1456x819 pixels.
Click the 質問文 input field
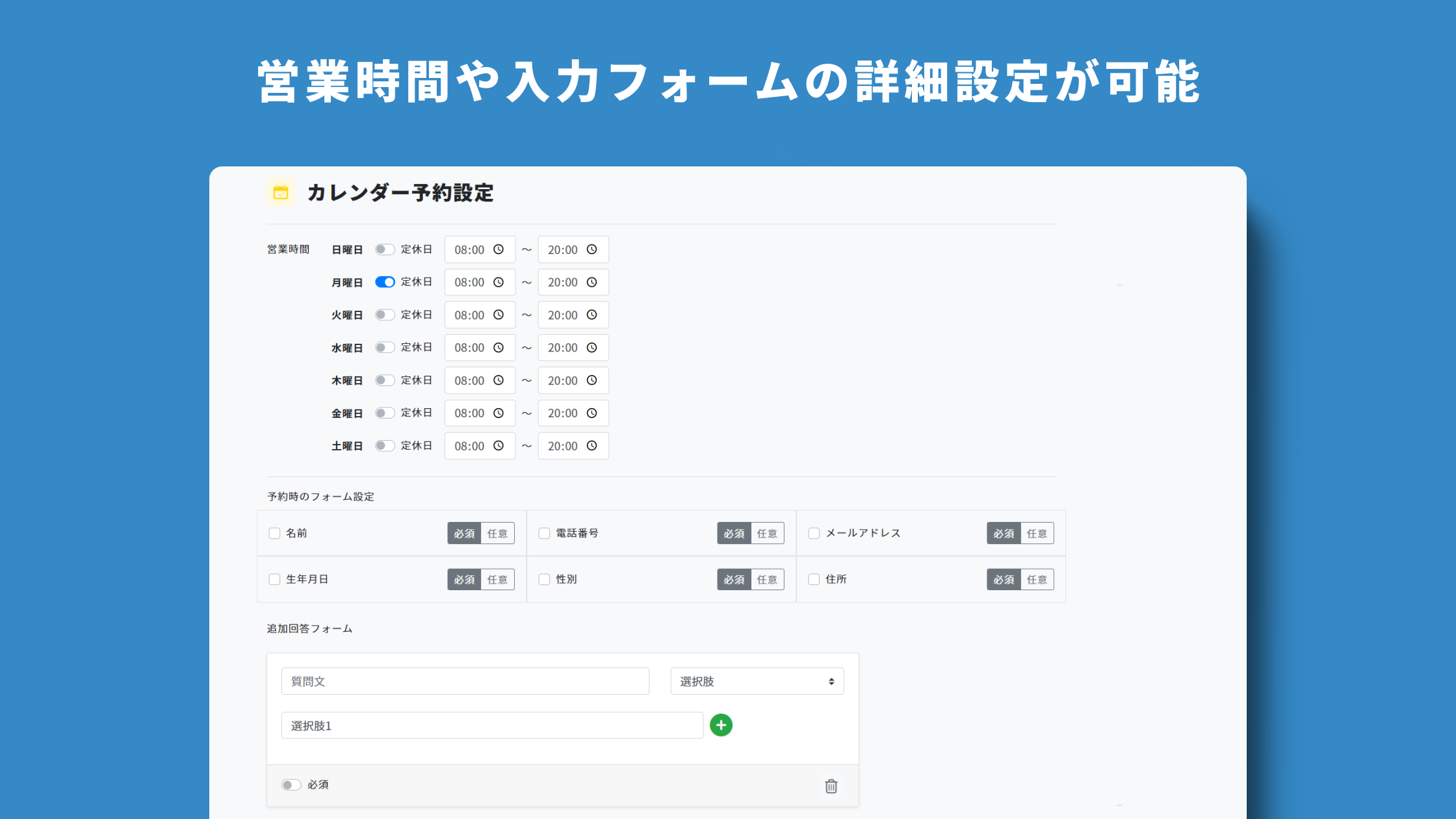click(x=465, y=681)
